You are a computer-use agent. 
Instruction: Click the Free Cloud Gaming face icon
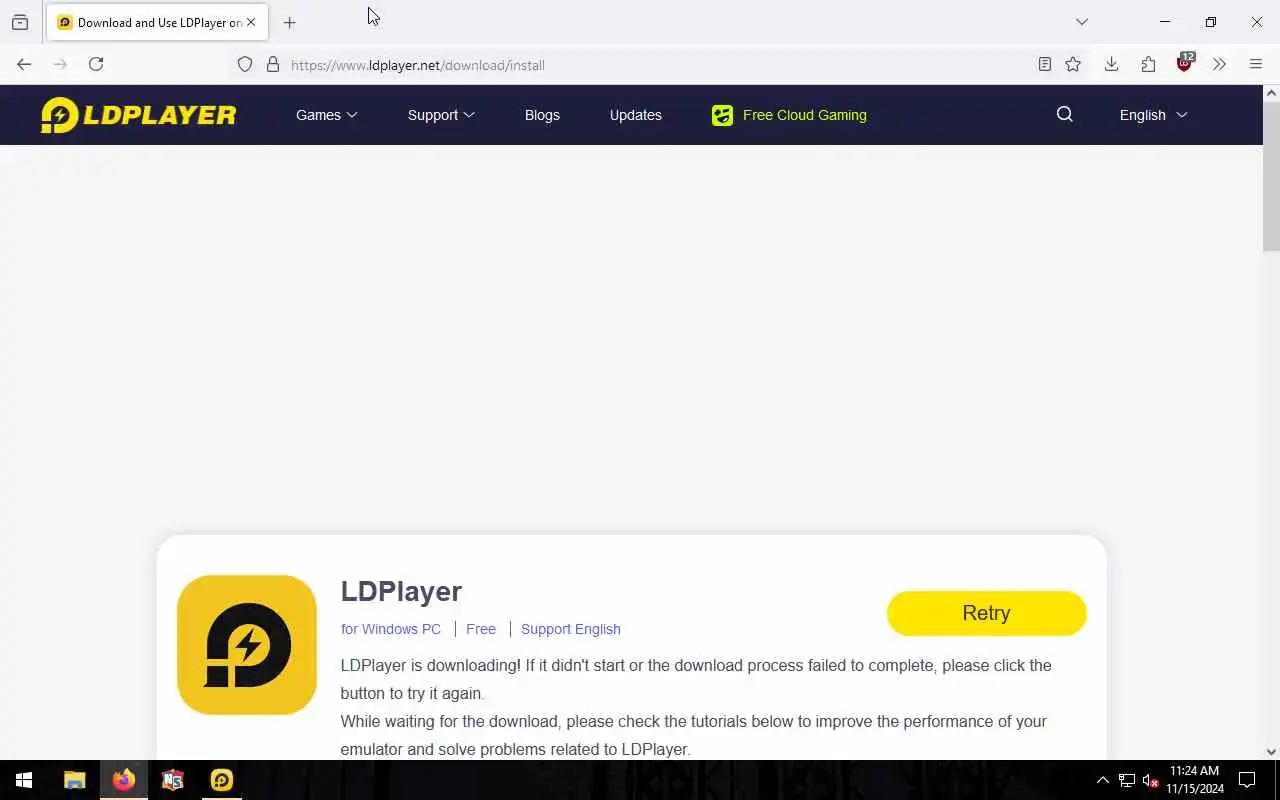(x=722, y=115)
